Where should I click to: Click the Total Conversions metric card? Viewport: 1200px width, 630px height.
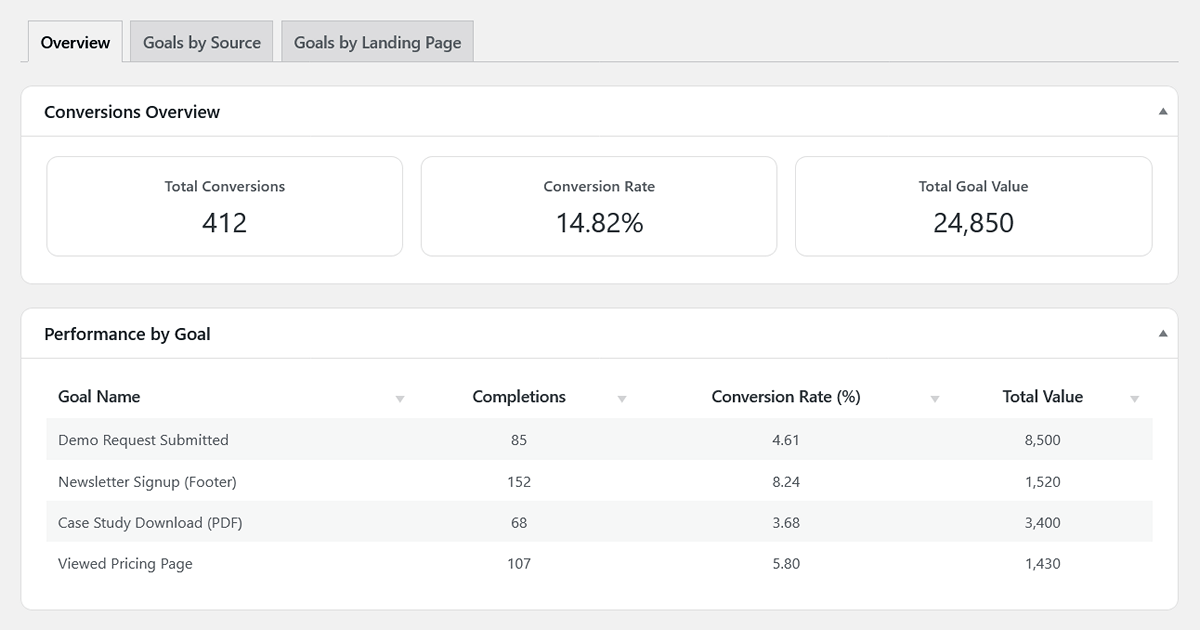224,205
